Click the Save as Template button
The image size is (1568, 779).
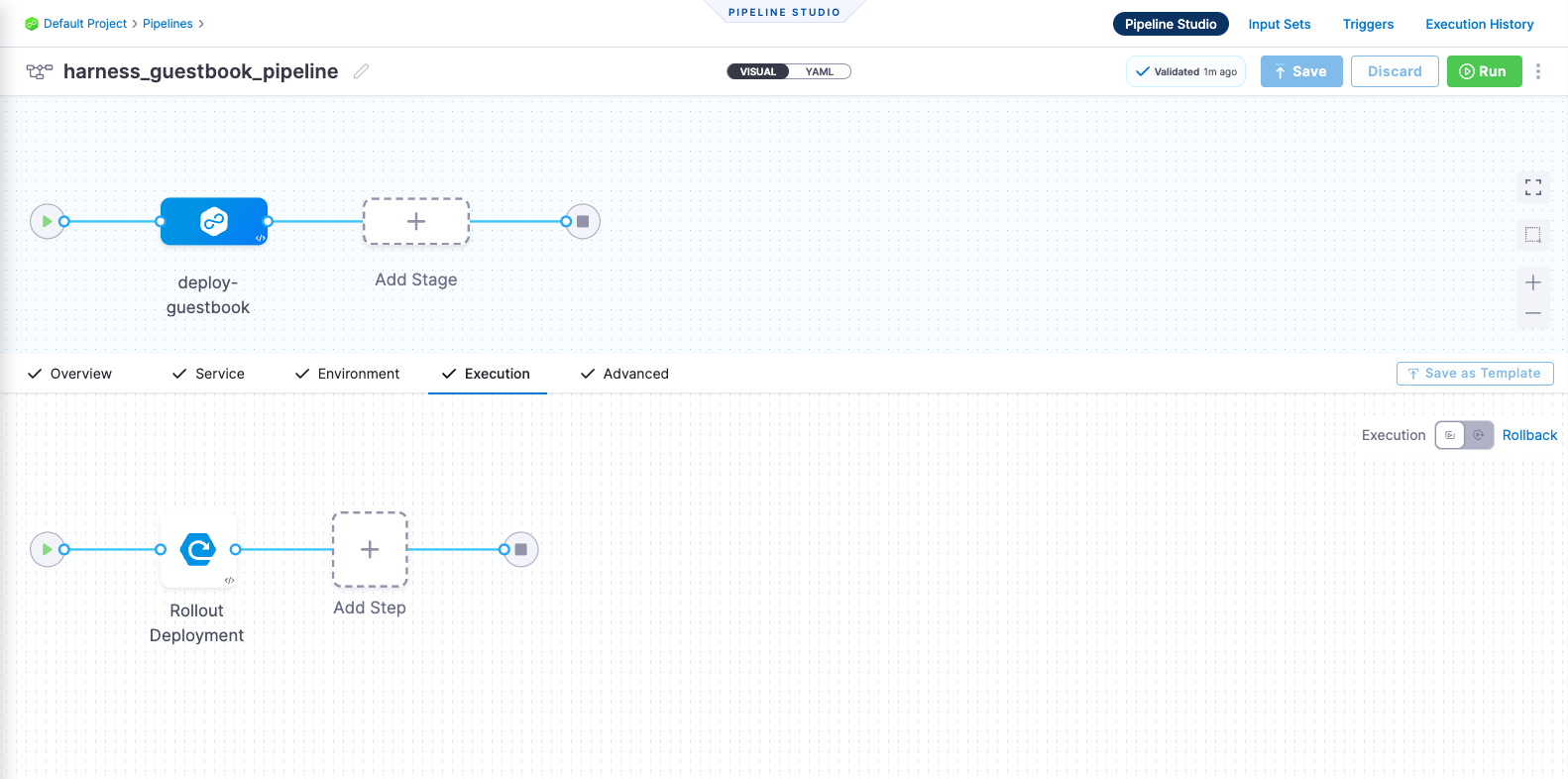[x=1474, y=374]
